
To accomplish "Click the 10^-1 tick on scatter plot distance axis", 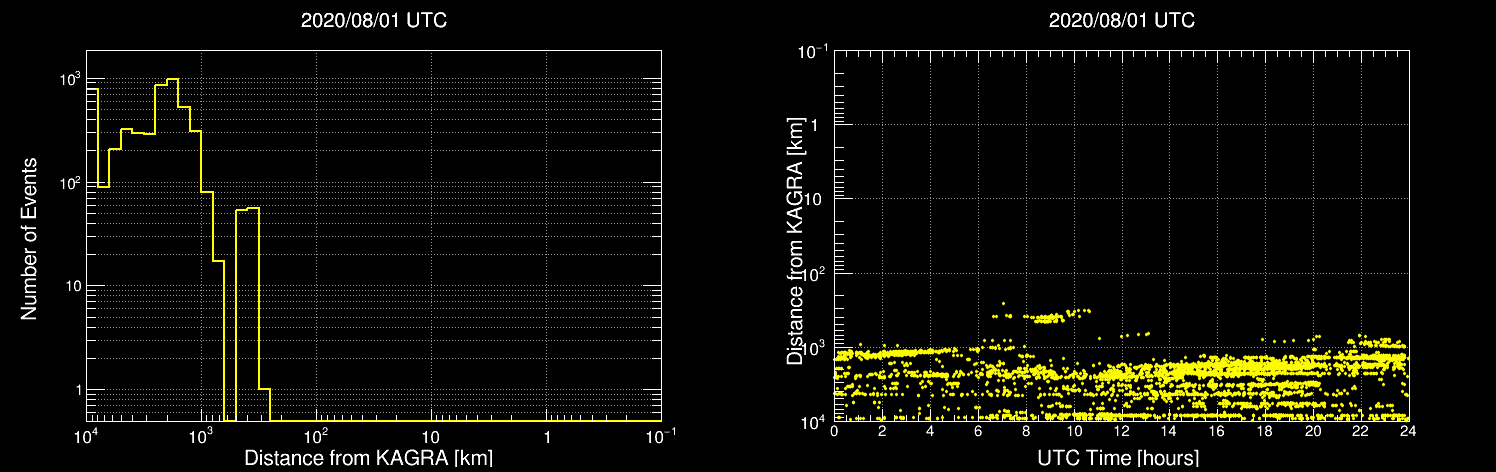I will click(815, 50).
